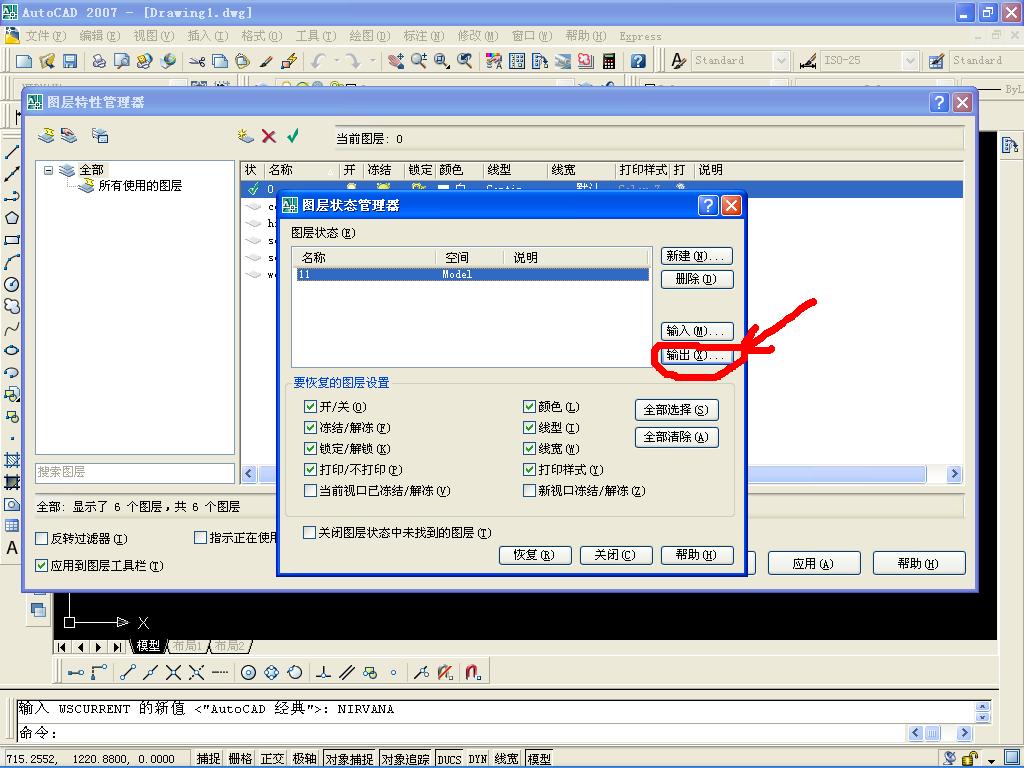Click the Match Properties brush icon
The width and height of the screenshot is (1024, 768).
pyautogui.click(x=266, y=61)
